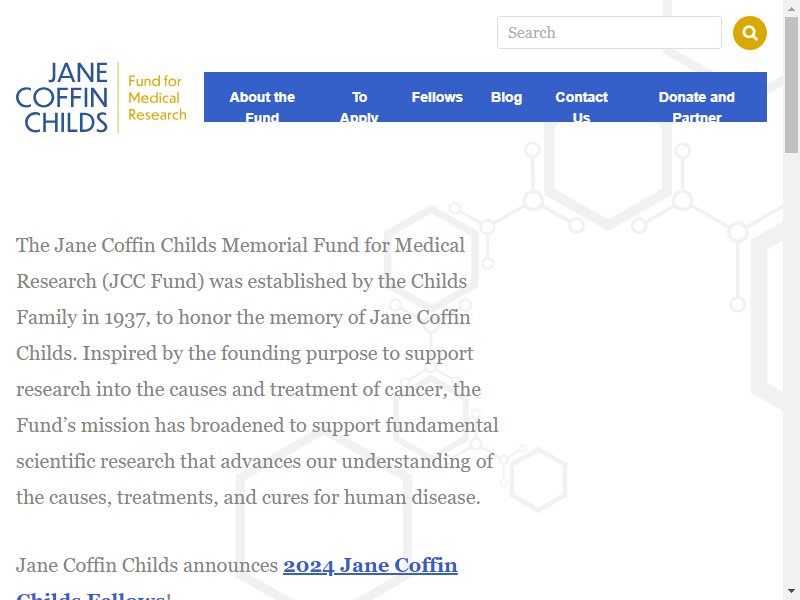The image size is (800, 600).
Task: Click the gold 'Fund for Medical Research' tagline
Action: click(x=157, y=97)
